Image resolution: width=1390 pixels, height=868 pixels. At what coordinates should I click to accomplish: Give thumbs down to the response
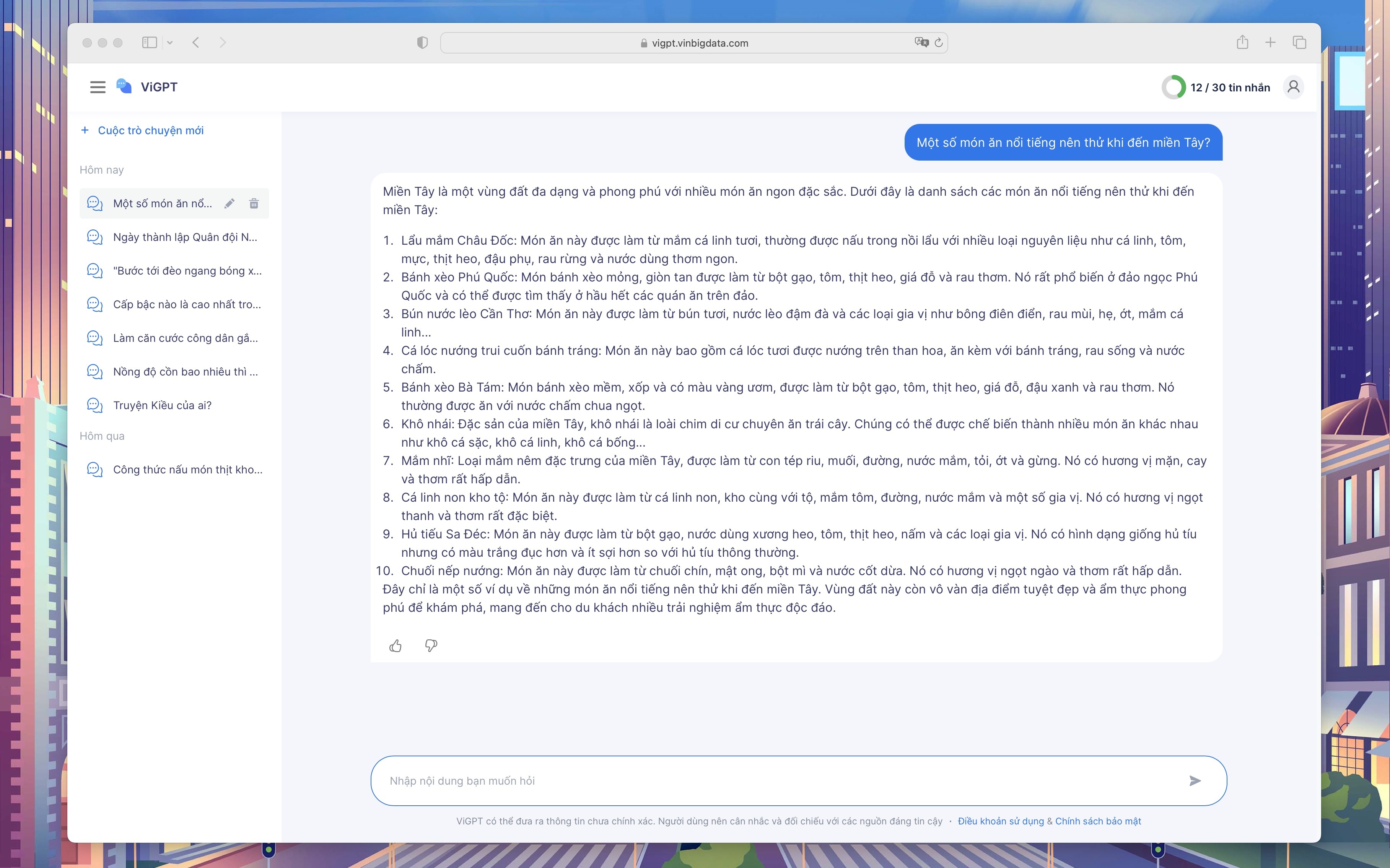[x=431, y=645]
